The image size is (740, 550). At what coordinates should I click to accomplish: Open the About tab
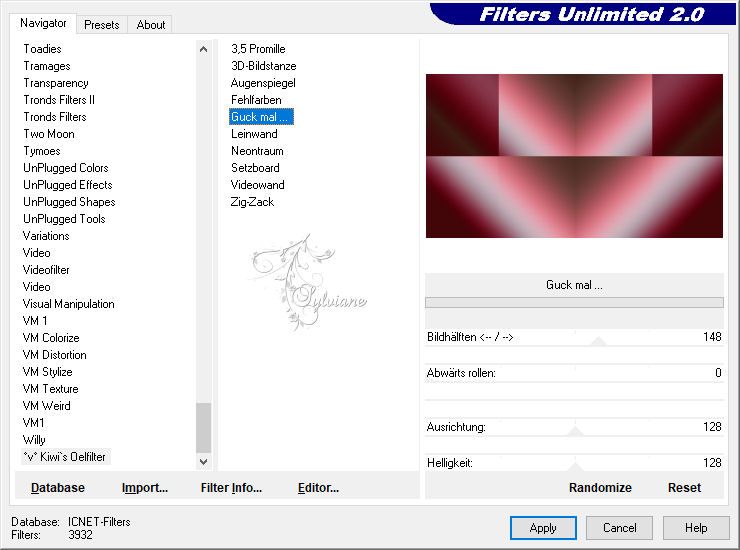[151, 25]
